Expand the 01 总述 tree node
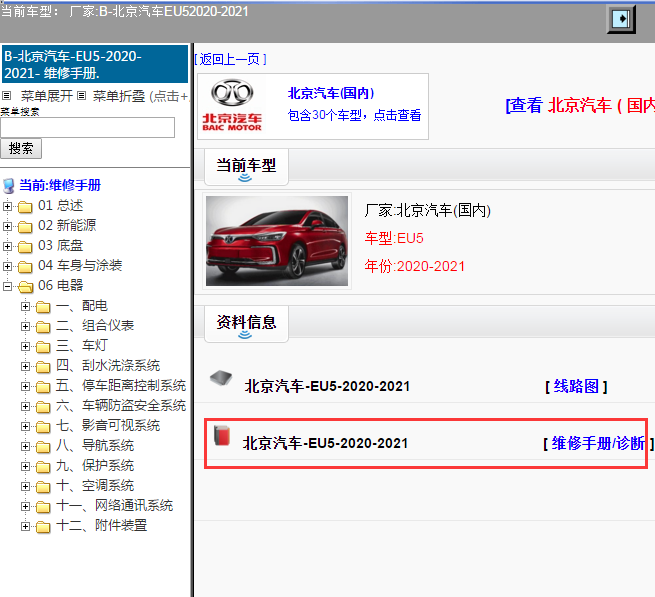The height and width of the screenshot is (597, 655). (7, 206)
